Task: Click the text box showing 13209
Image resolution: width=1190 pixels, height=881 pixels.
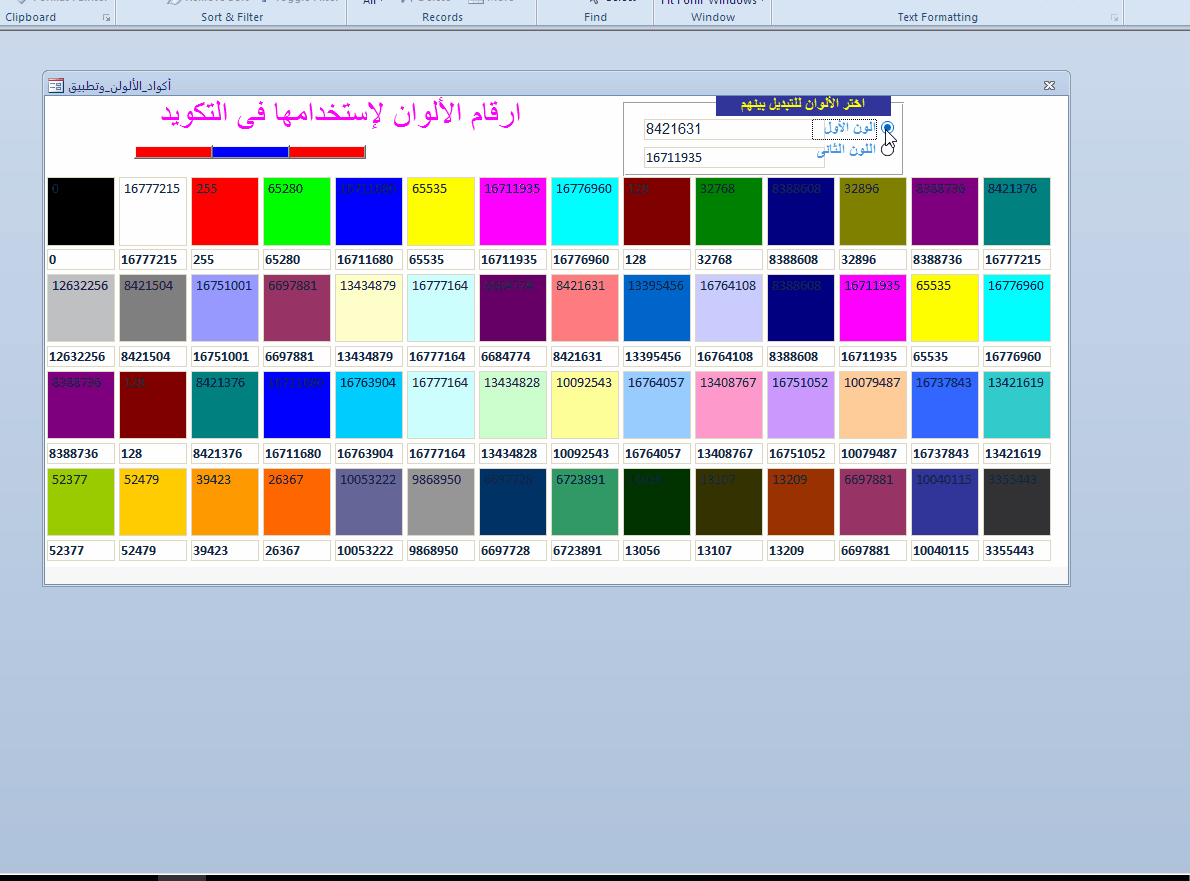Action: 801,551
